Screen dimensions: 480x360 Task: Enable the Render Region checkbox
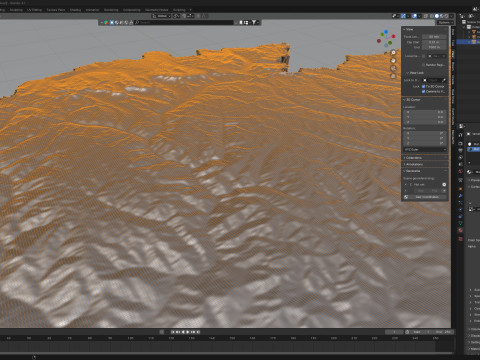(x=423, y=65)
